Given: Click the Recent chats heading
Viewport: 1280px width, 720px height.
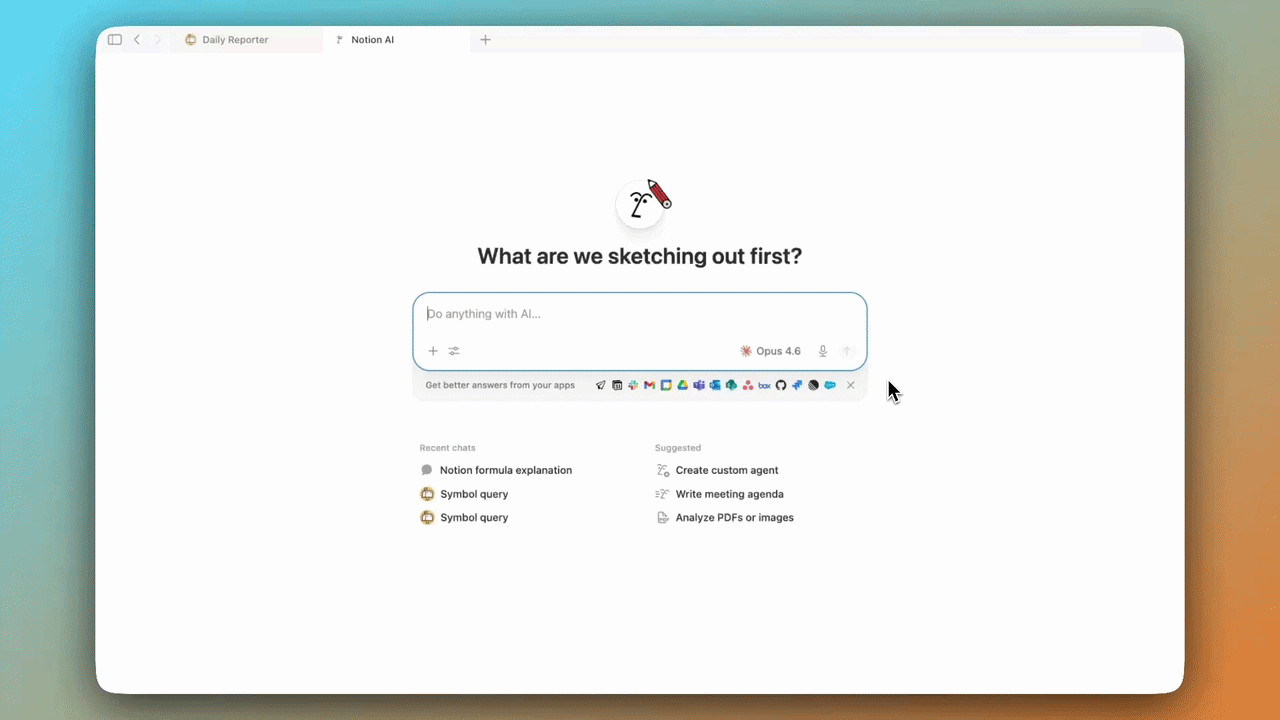Looking at the screenshot, I should (448, 448).
